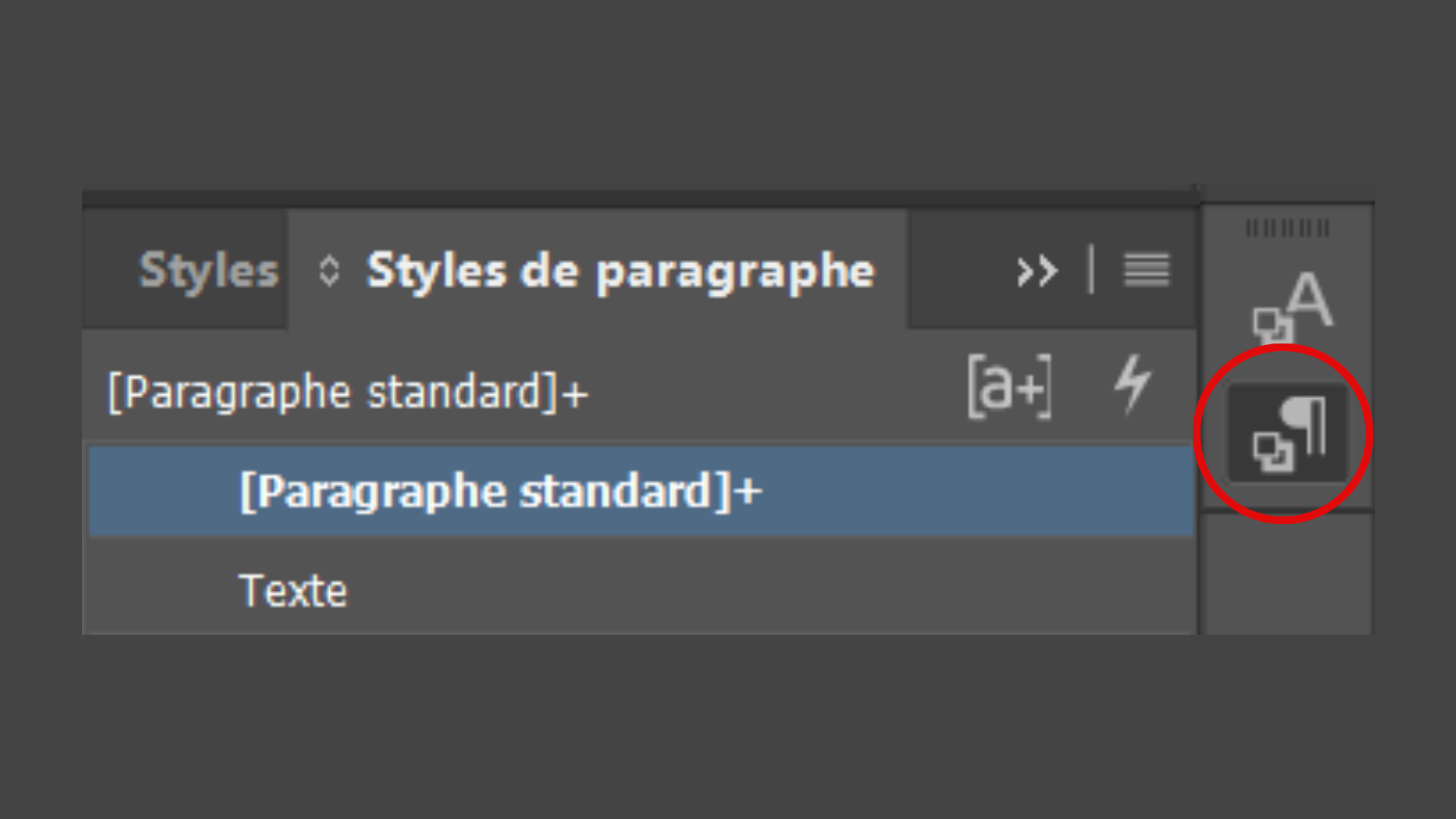Click the circled Paragraph Styles dock icon

click(x=1288, y=433)
